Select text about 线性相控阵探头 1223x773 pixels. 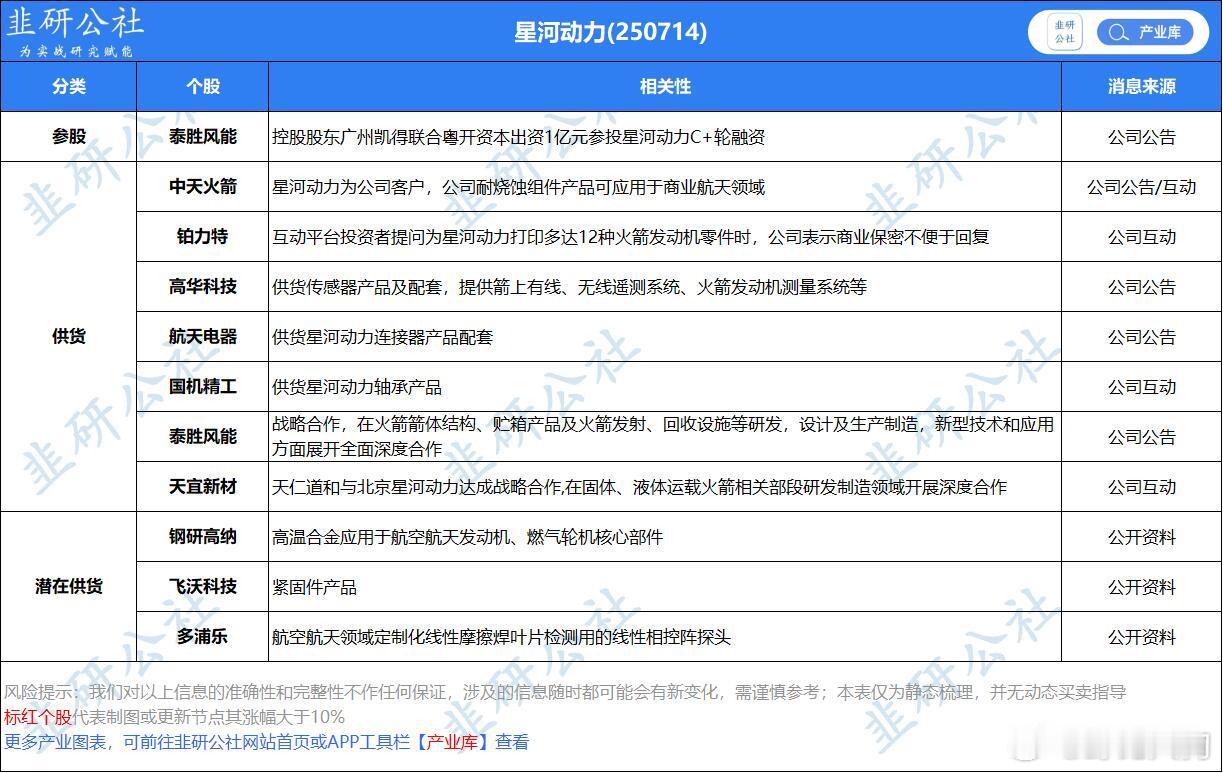point(501,637)
